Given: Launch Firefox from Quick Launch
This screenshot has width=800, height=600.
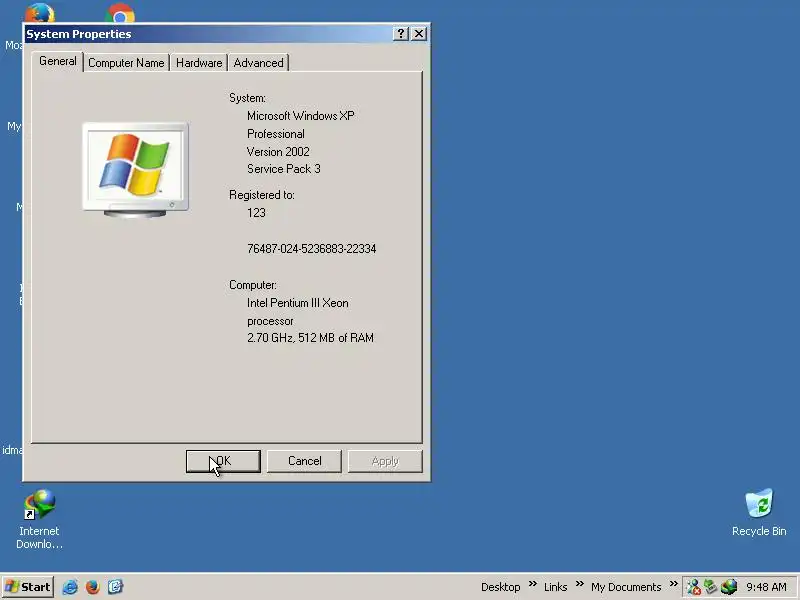Looking at the screenshot, I should [x=92, y=587].
